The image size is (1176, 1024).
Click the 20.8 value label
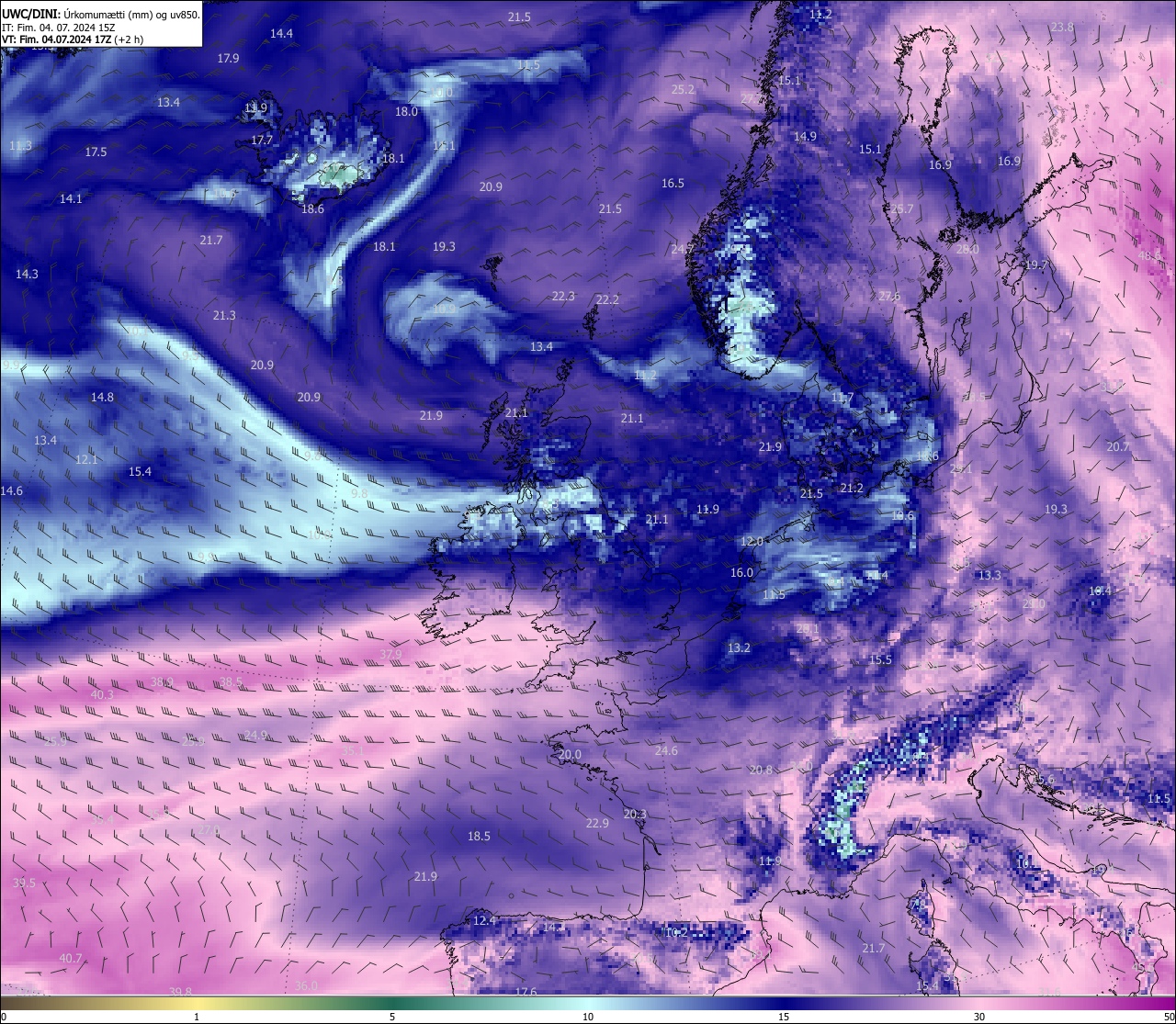click(x=762, y=771)
